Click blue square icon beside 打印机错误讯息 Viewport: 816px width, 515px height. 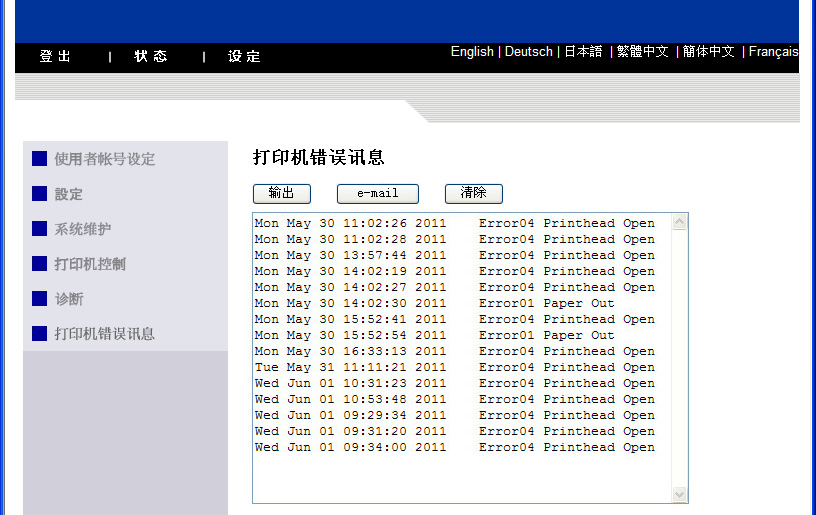[x=40, y=334]
